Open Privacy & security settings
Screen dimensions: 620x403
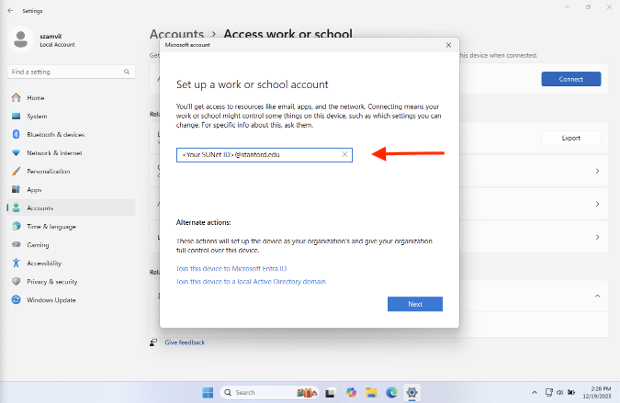click(71, 282)
